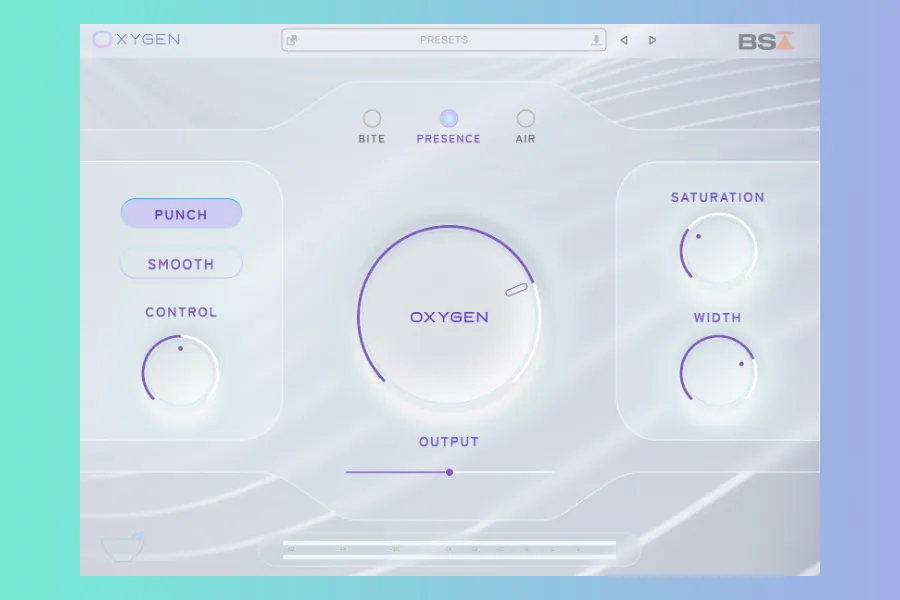Select the Presence mode radio button
900x600 pixels.
click(449, 118)
